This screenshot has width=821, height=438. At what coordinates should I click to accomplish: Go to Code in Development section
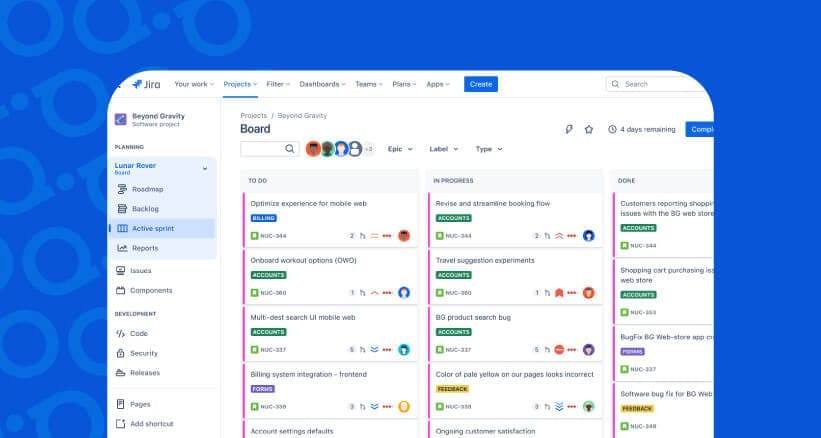click(139, 333)
